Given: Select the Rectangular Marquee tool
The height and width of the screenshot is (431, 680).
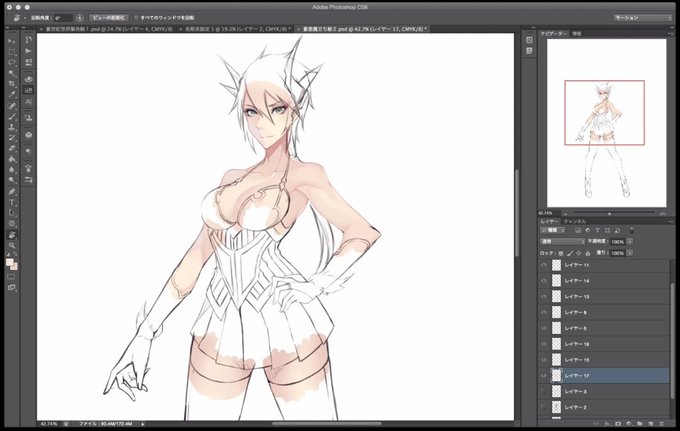Looking at the screenshot, I should tap(12, 52).
